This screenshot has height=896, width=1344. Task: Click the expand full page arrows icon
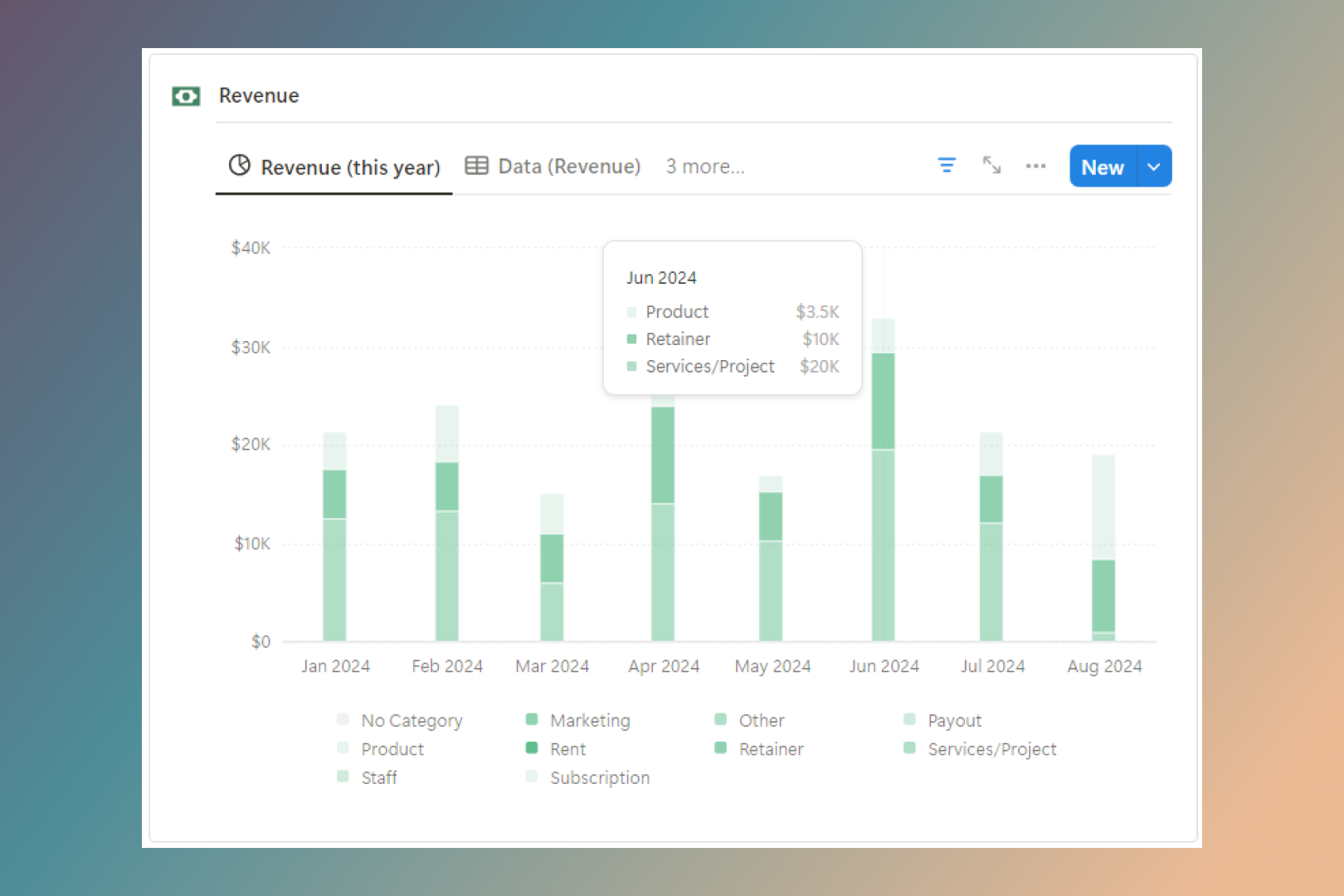point(991,165)
